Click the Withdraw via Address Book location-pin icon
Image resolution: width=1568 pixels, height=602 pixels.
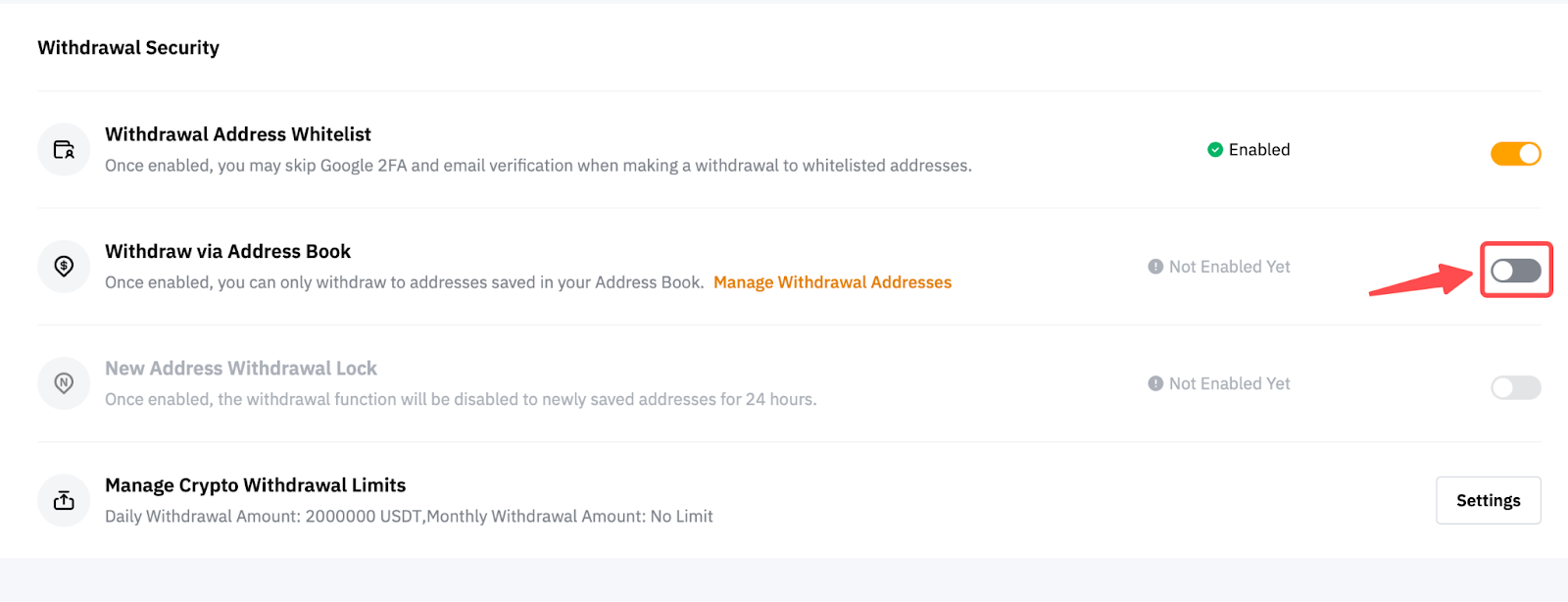click(x=64, y=267)
